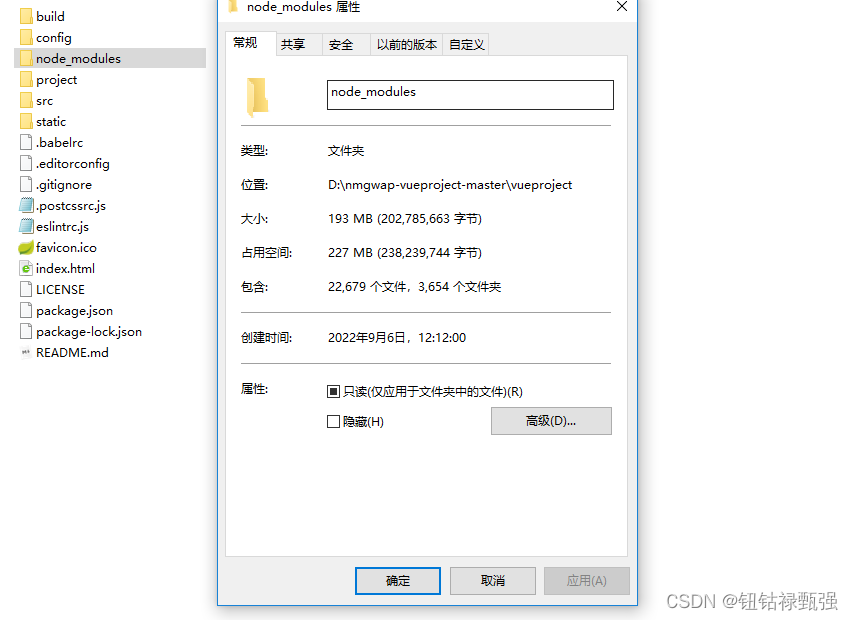Screen dimensions: 853x620
Task: Open advanced attributes via 高级(D)... button
Action: click(x=551, y=421)
